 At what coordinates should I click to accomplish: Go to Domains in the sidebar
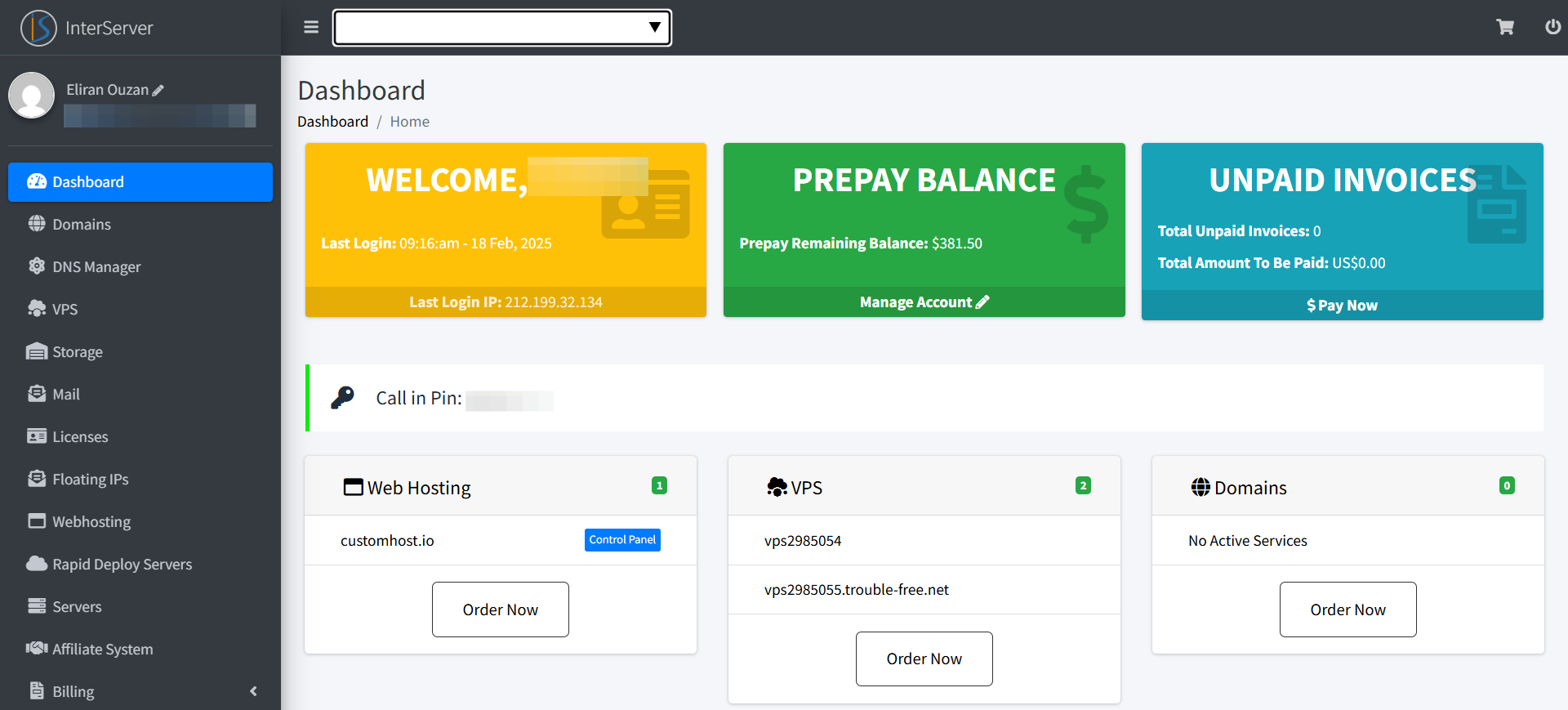coord(140,225)
